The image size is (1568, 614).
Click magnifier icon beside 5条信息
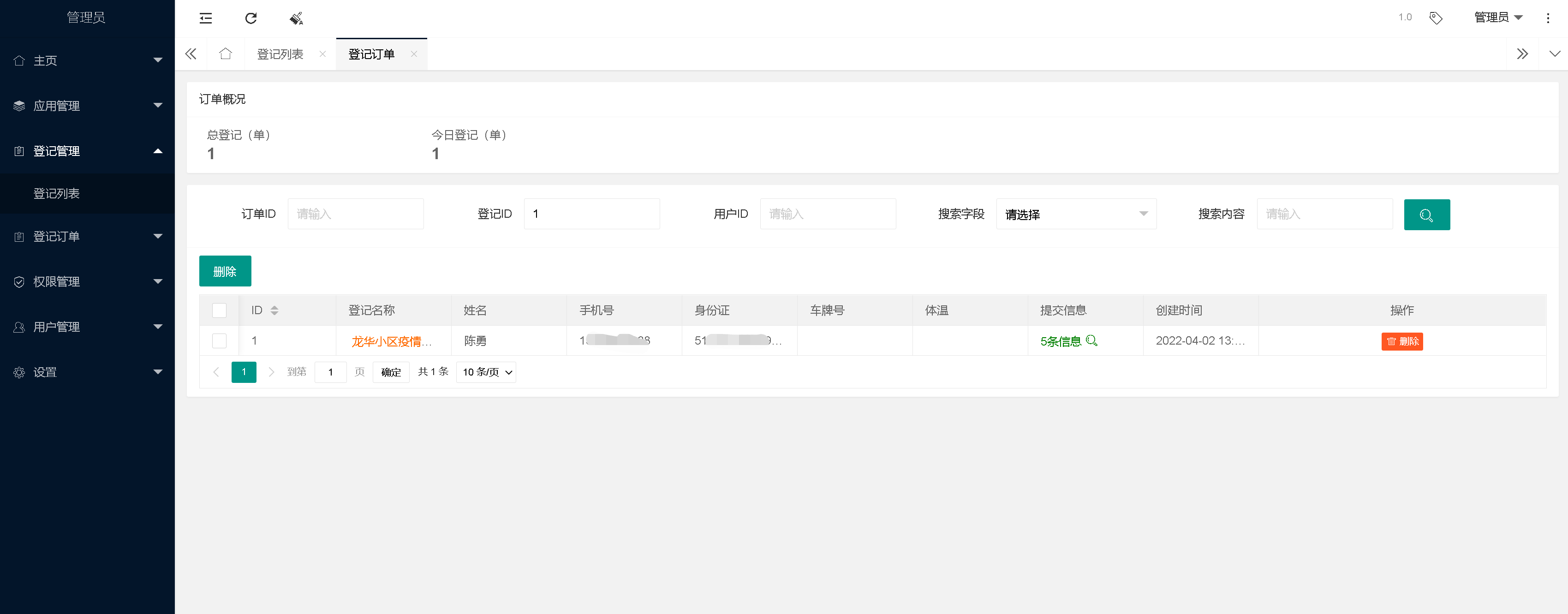click(1091, 340)
